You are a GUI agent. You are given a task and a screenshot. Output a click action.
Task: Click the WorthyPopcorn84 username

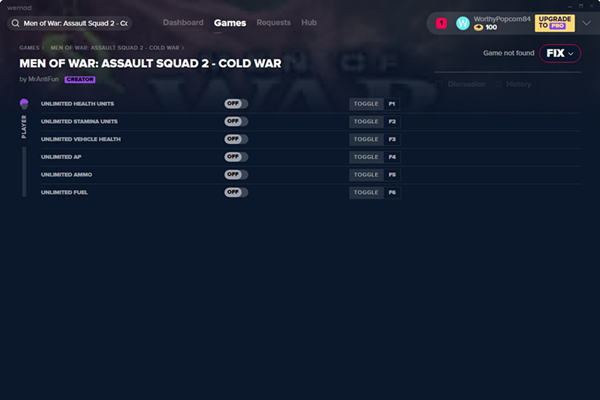point(502,19)
